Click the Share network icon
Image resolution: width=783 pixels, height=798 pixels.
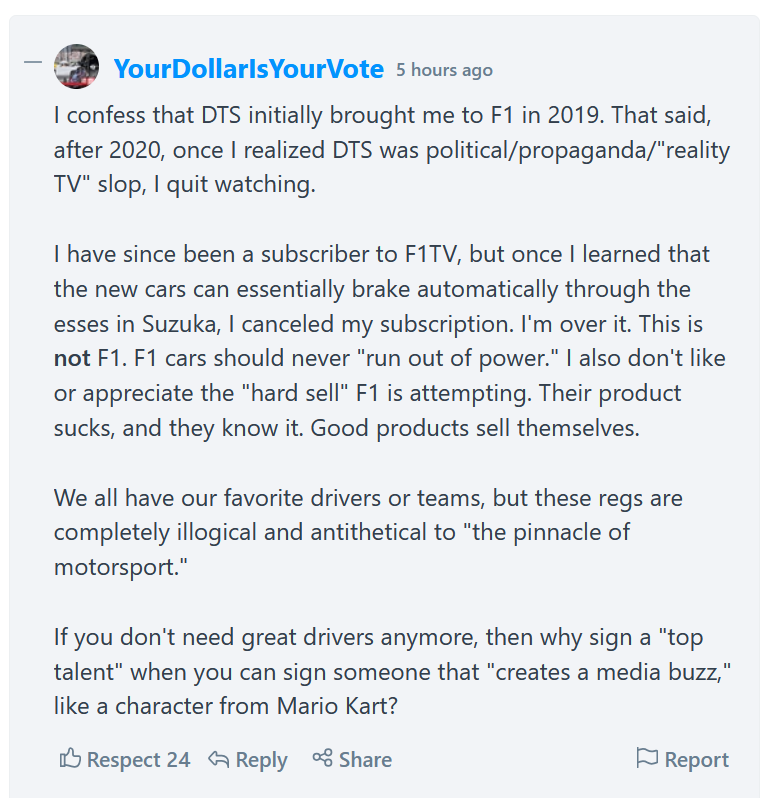[322, 759]
